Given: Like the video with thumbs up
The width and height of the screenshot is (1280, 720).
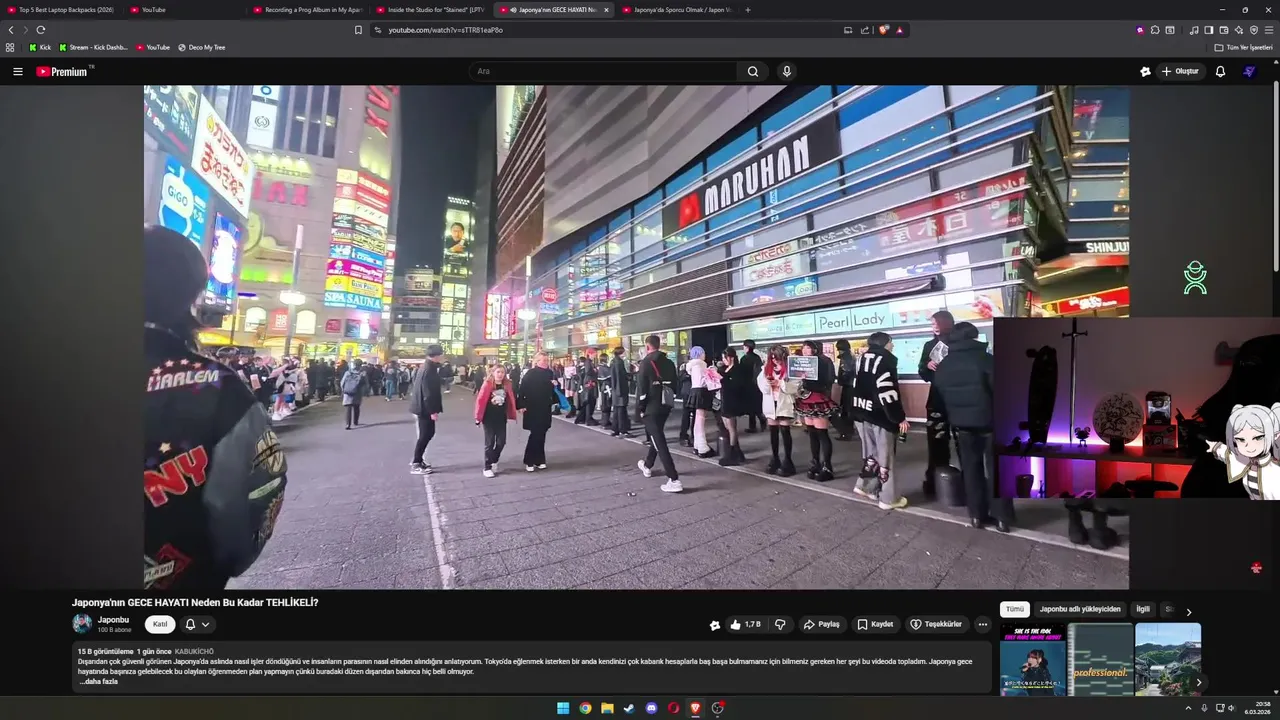Looking at the screenshot, I should pos(746,624).
